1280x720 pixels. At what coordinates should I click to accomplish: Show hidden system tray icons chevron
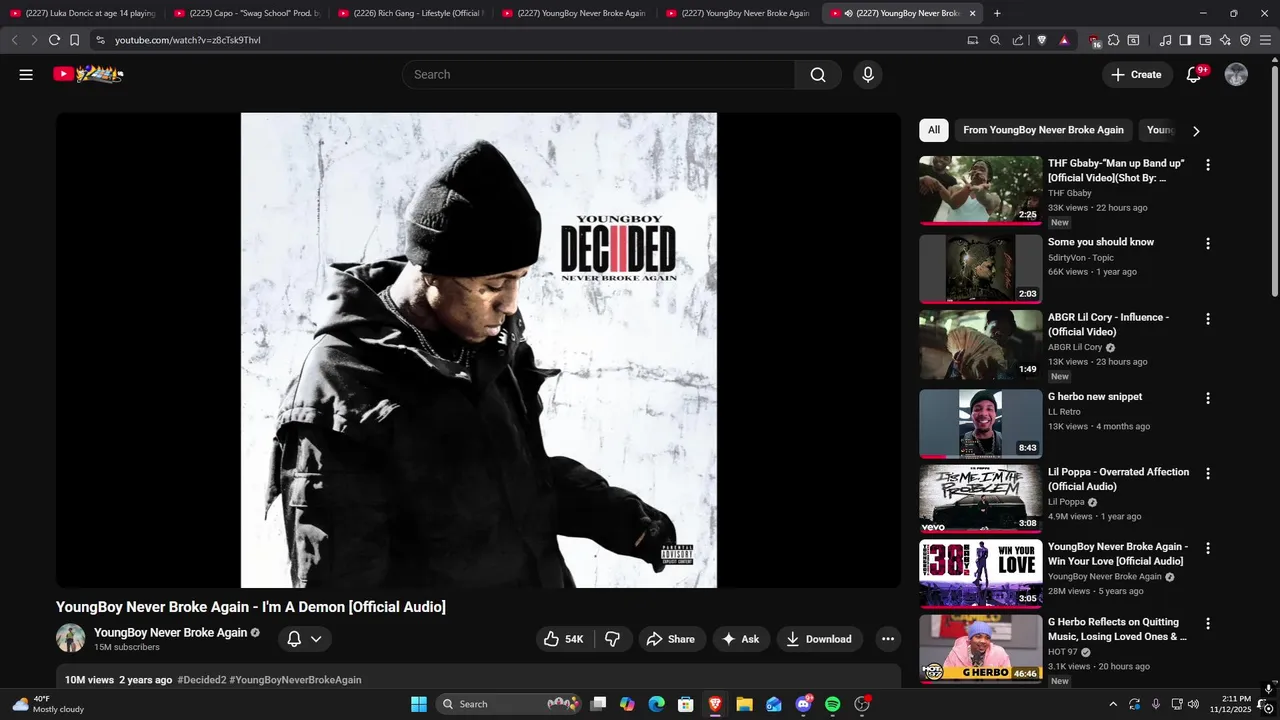click(x=1113, y=704)
